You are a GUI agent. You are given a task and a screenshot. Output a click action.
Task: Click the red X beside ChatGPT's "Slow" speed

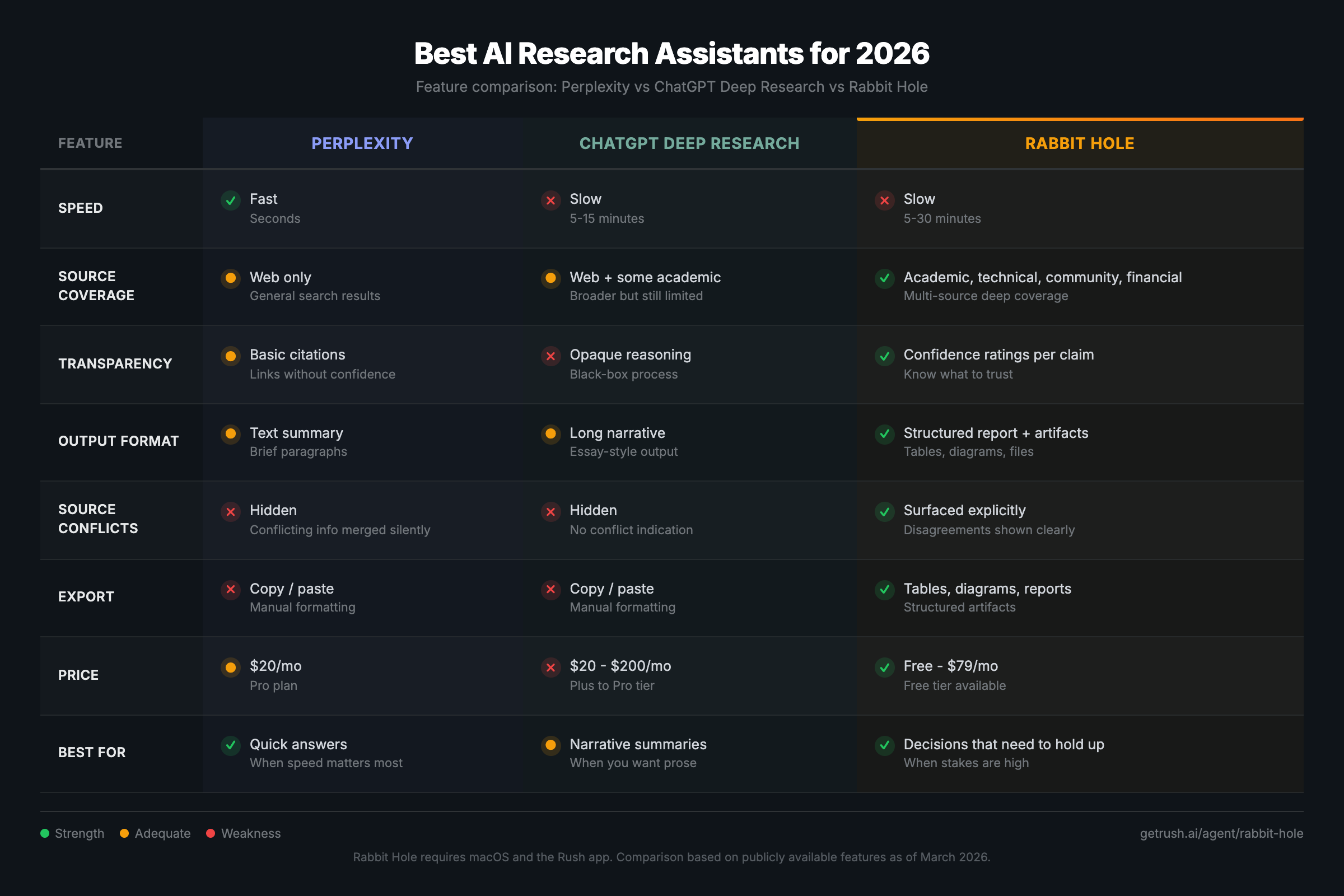pyautogui.click(x=550, y=200)
